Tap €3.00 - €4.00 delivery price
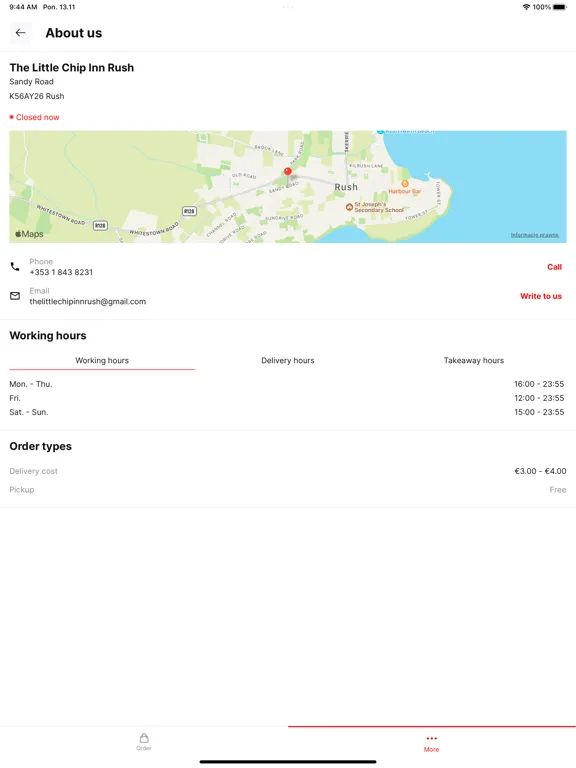Image resolution: width=576 pixels, height=768 pixels. pyautogui.click(x=540, y=471)
